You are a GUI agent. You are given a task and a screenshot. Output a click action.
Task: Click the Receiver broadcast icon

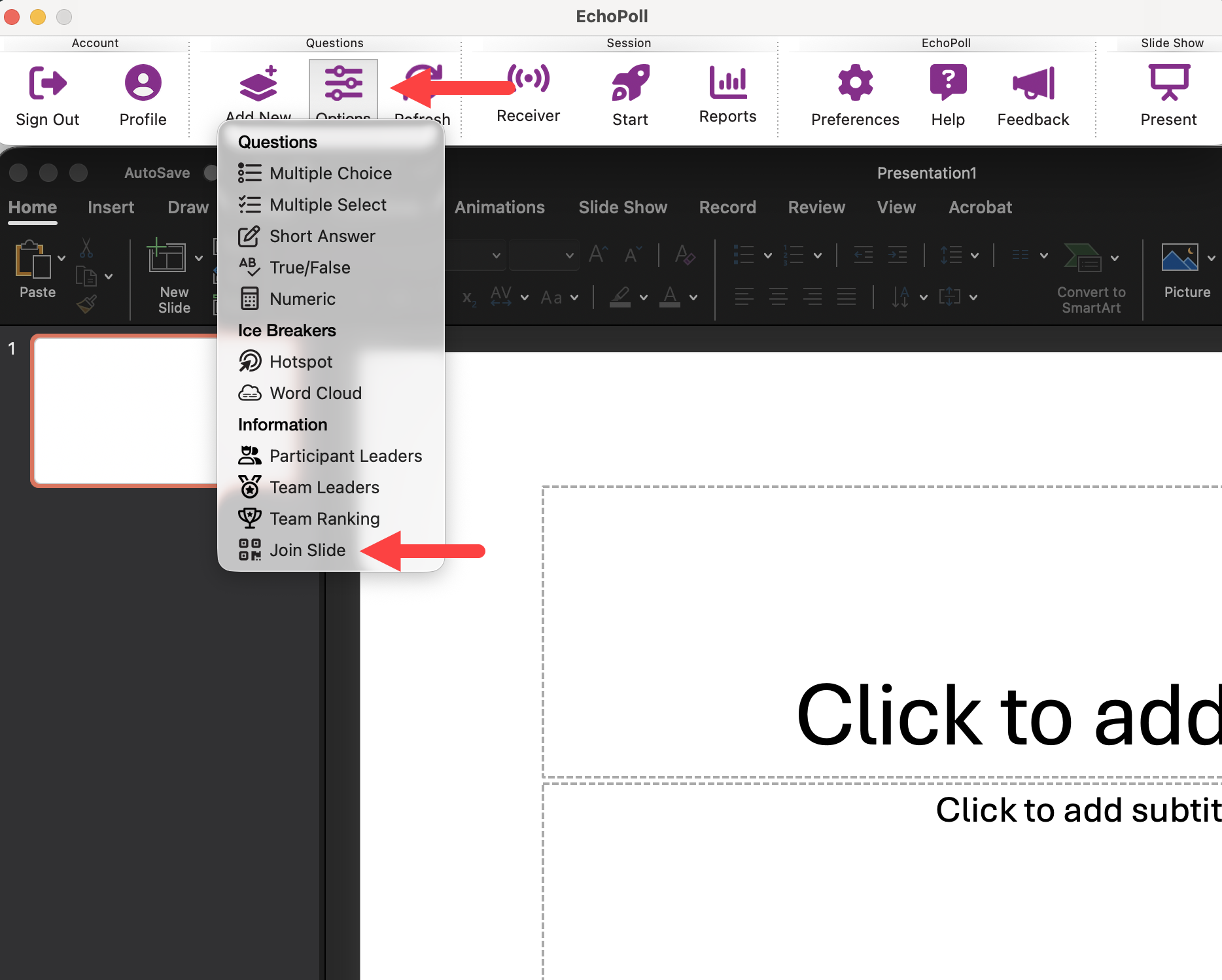[529, 79]
